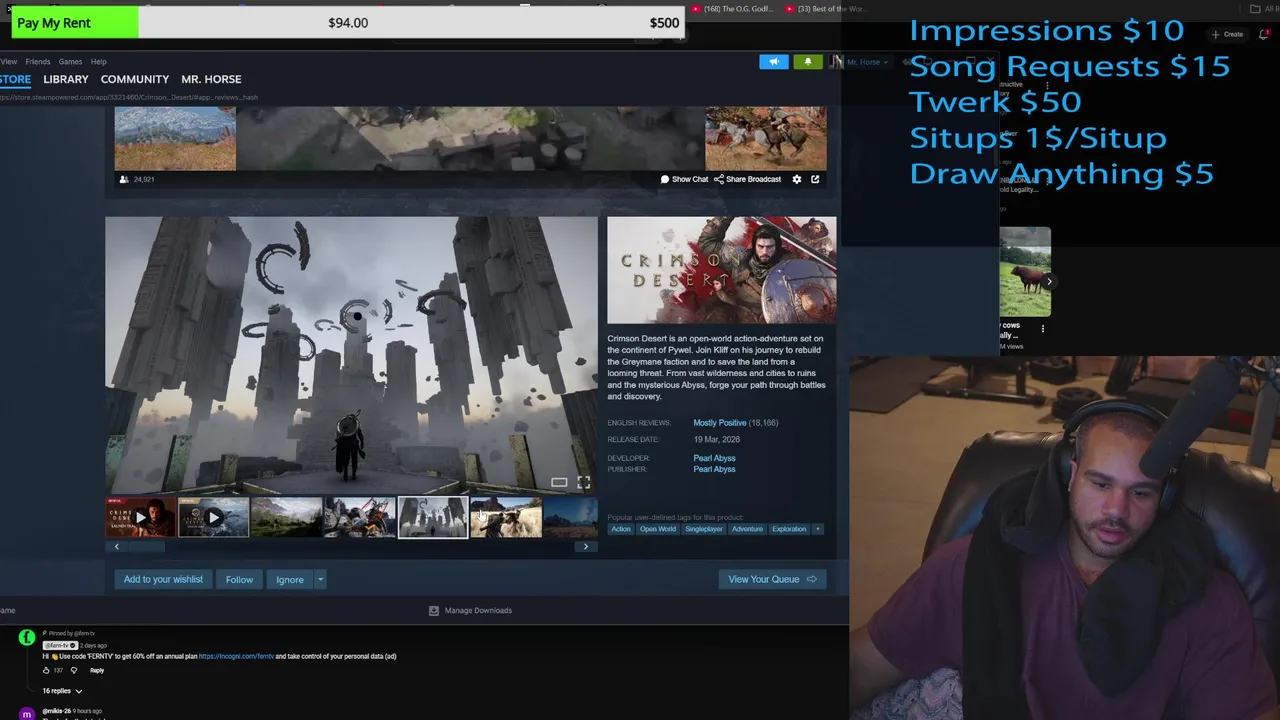The width and height of the screenshot is (1280, 720).
Task: Switch to the LIBRARY tab
Action: [x=66, y=79]
